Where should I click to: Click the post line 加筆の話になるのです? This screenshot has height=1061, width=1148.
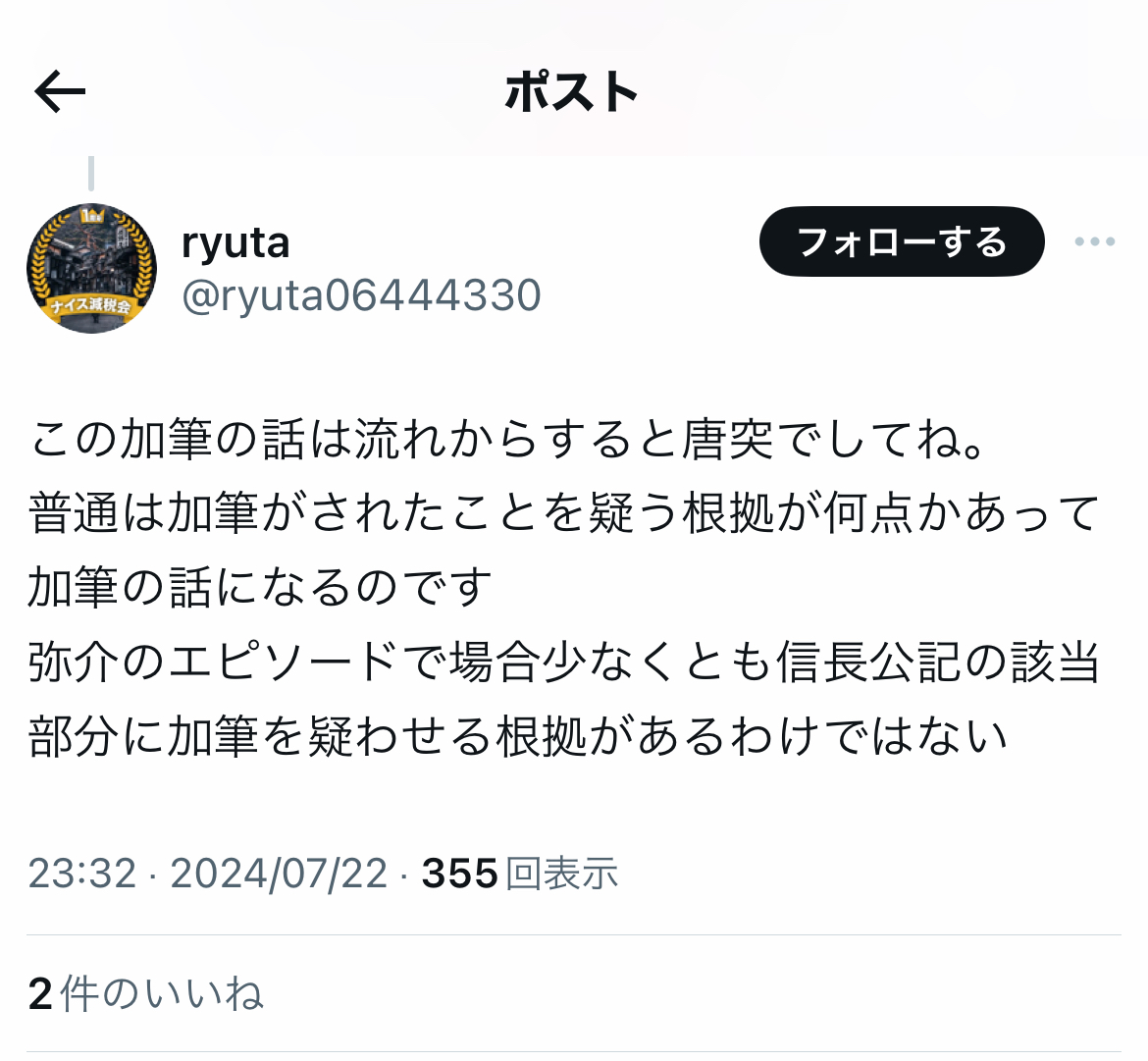click(x=261, y=588)
